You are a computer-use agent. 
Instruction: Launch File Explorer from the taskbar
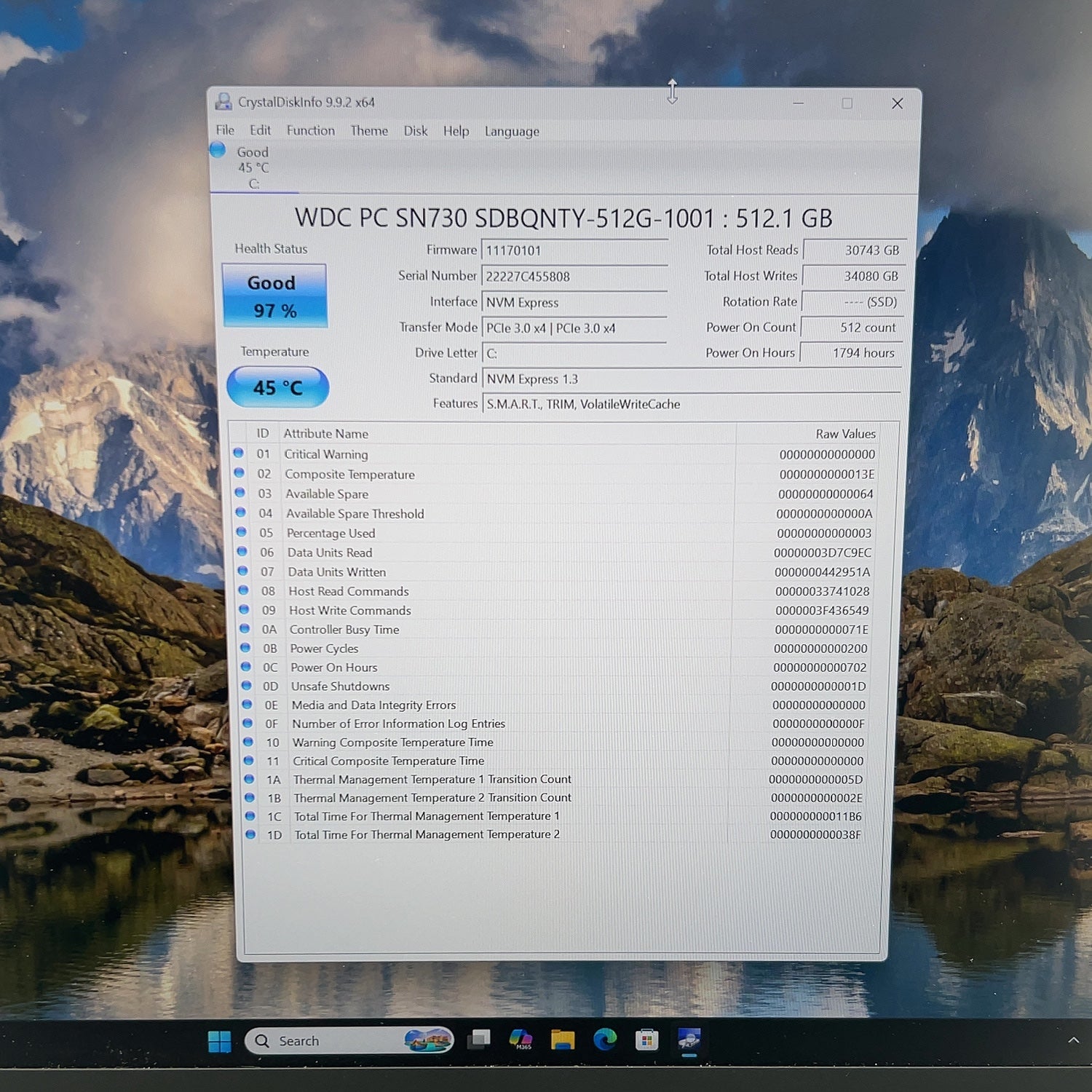tap(563, 1040)
